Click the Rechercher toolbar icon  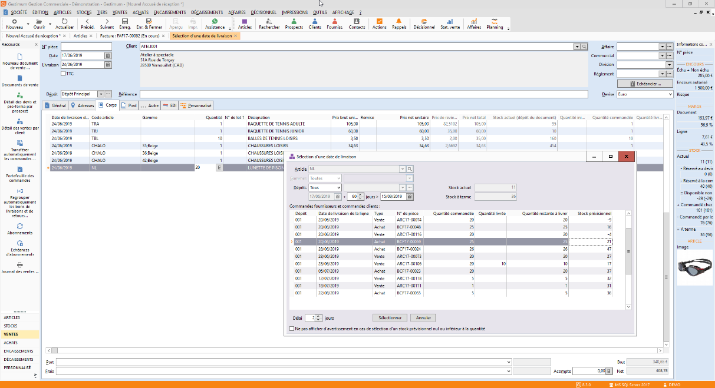269,24
